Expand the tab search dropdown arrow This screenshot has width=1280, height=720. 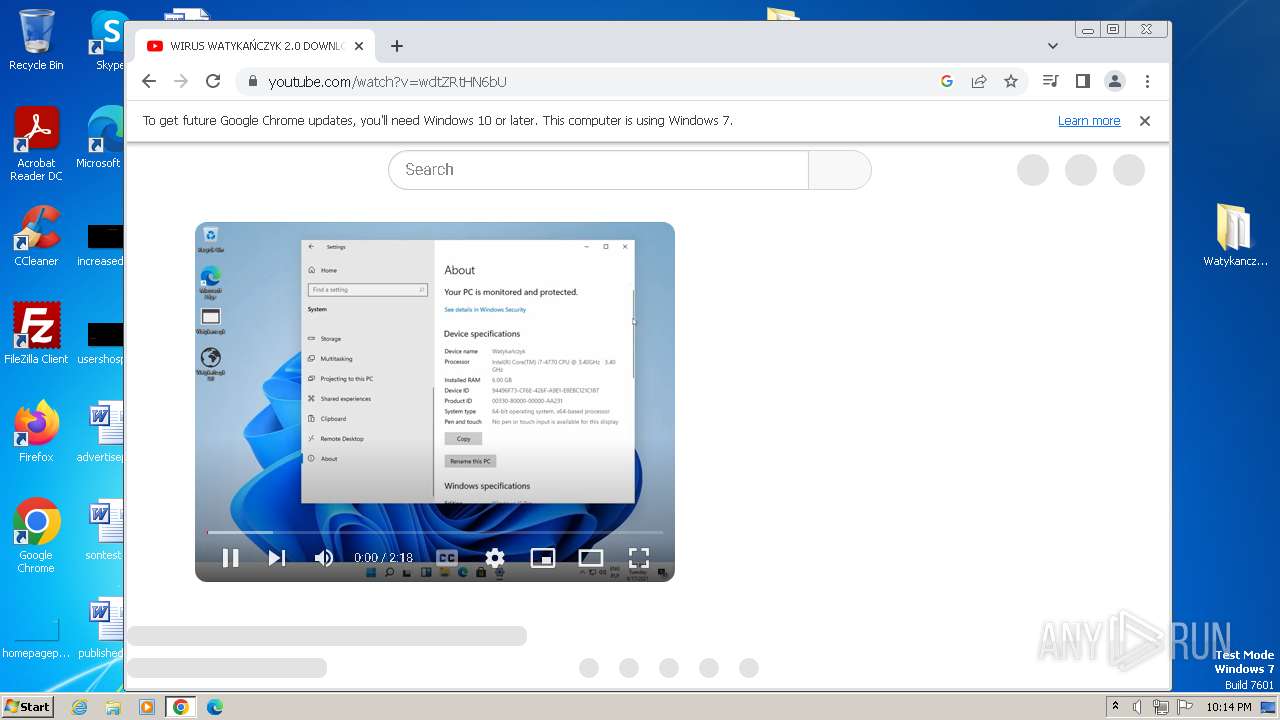click(1053, 46)
